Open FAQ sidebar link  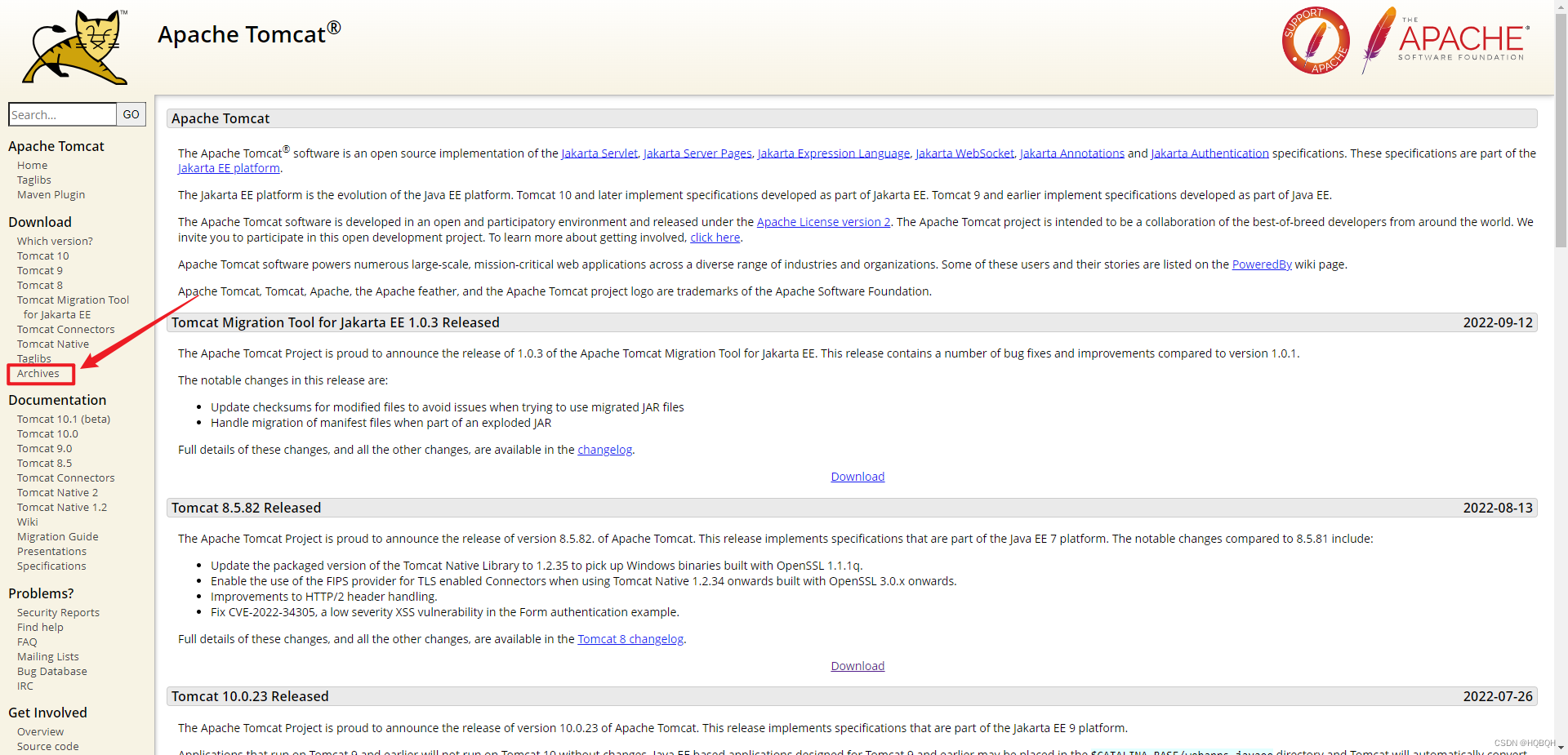[27, 642]
